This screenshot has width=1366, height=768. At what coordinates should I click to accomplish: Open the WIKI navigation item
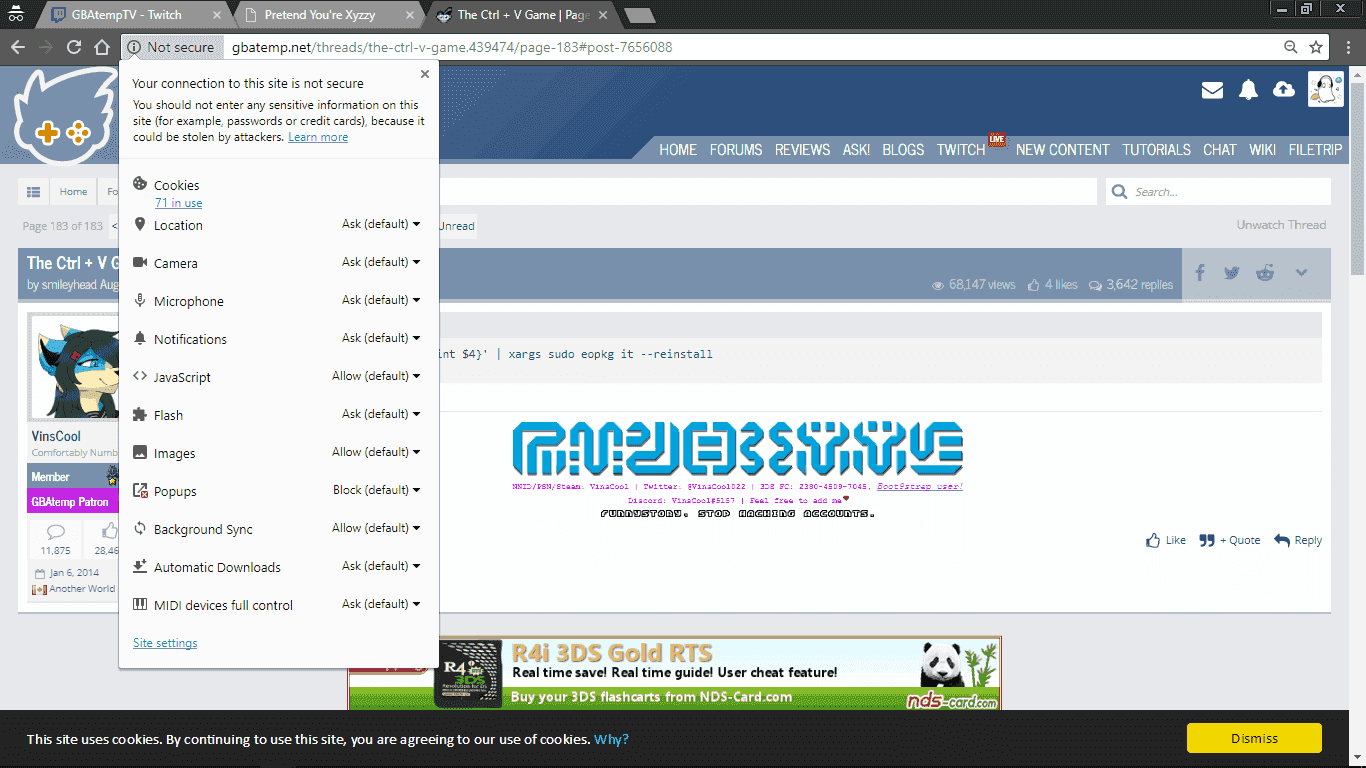[1262, 150]
